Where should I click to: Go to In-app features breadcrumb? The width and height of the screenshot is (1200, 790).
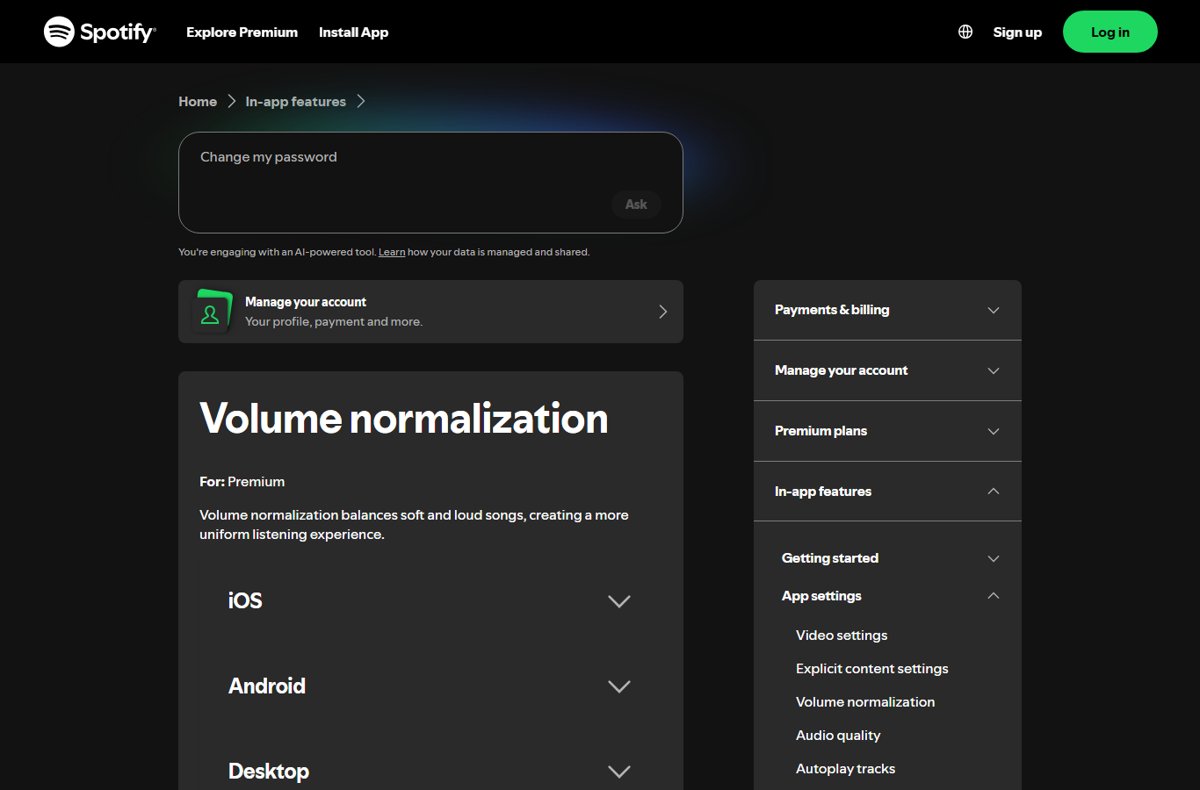(x=295, y=101)
